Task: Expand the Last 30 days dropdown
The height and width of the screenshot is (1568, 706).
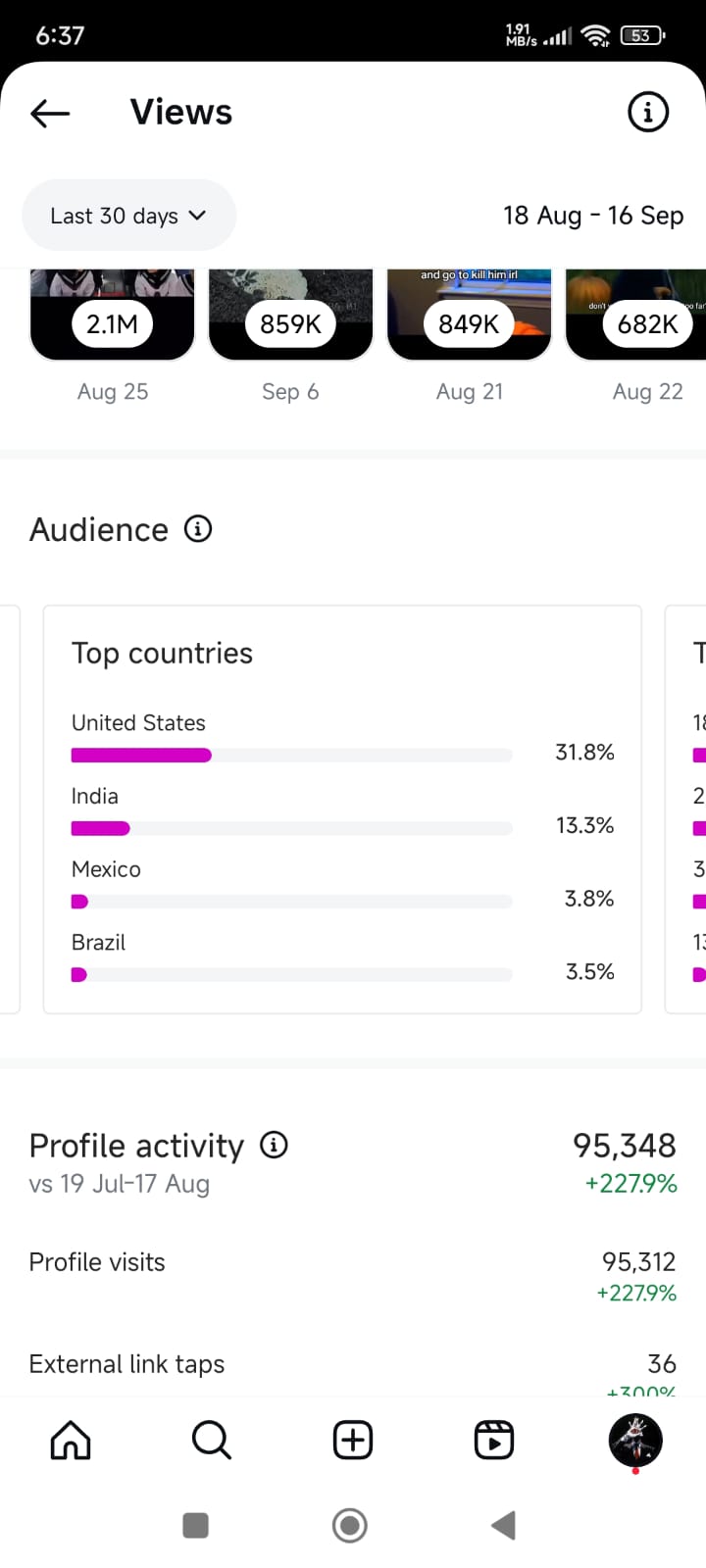Action: (x=128, y=216)
